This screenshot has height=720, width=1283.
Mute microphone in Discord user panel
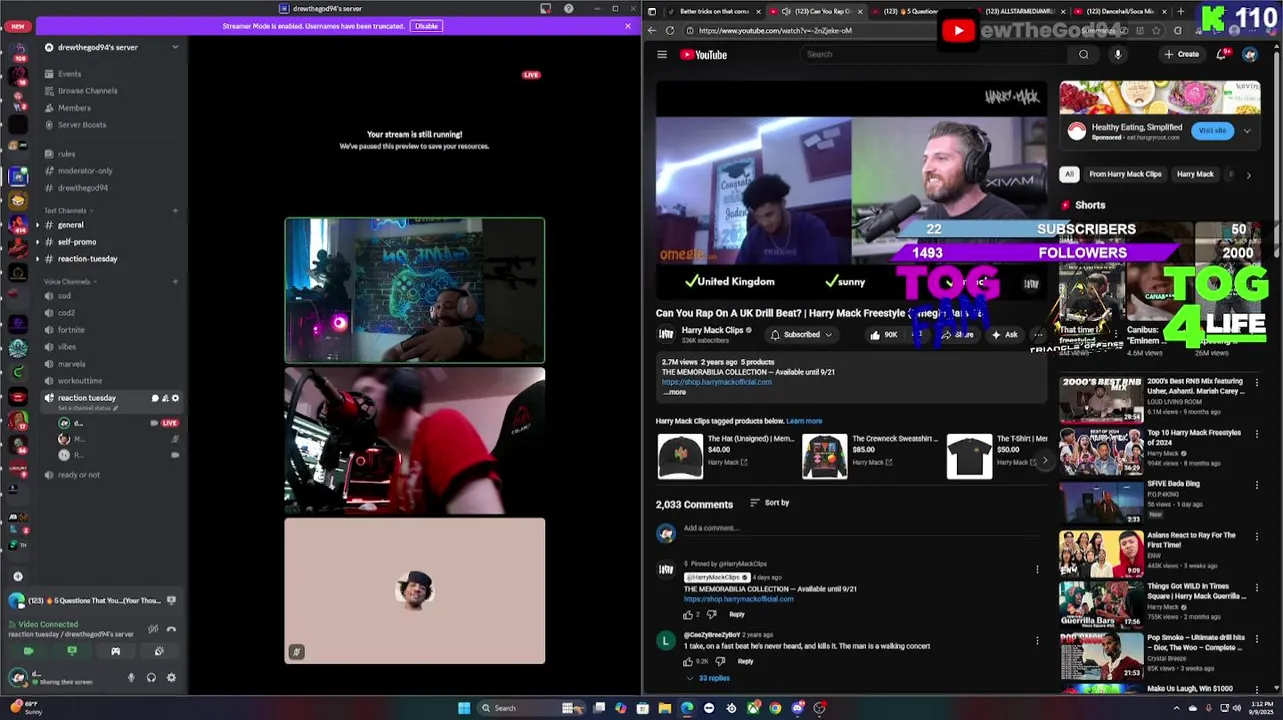click(130, 677)
